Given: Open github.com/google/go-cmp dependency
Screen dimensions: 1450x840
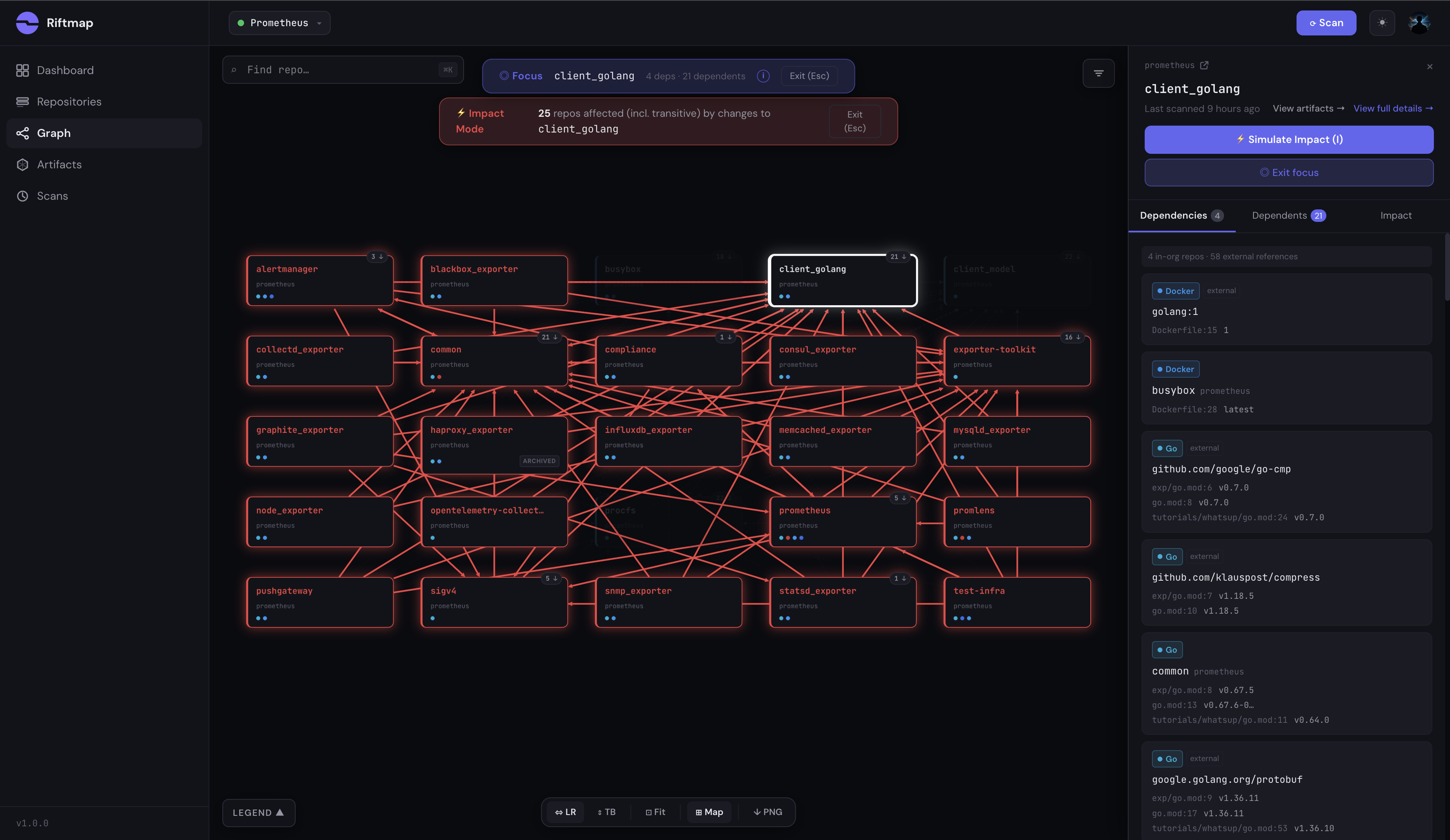Looking at the screenshot, I should pos(1286,482).
